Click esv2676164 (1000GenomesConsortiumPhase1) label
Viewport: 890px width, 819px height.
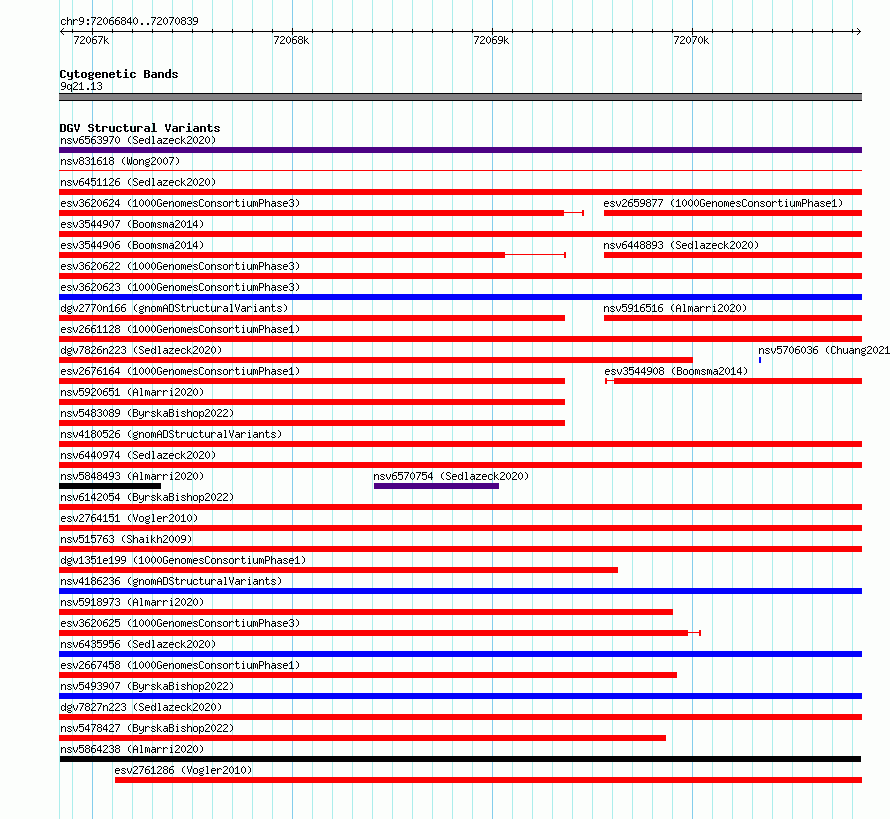pyautogui.click(x=180, y=371)
